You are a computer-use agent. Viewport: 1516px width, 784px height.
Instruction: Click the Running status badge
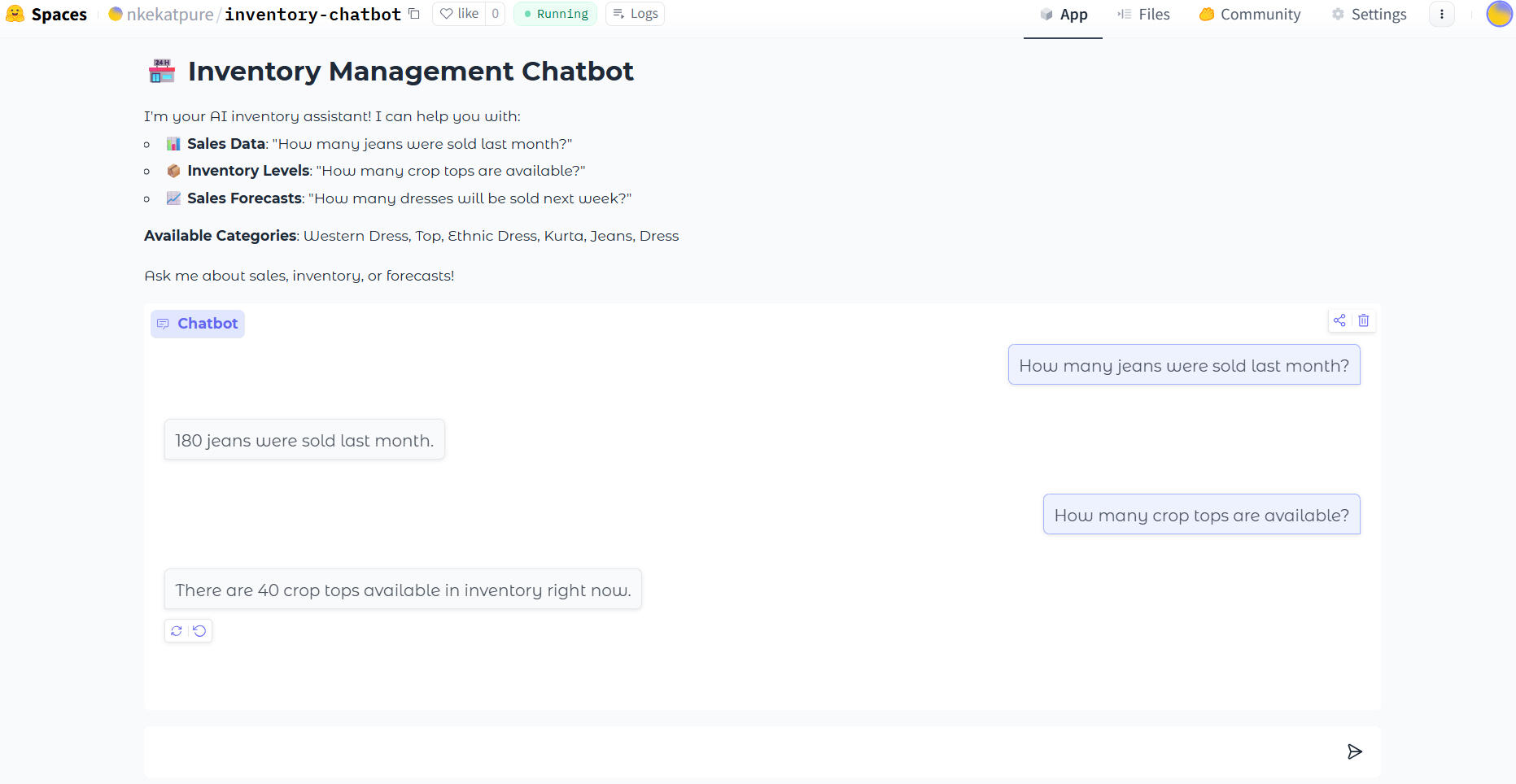coord(555,14)
